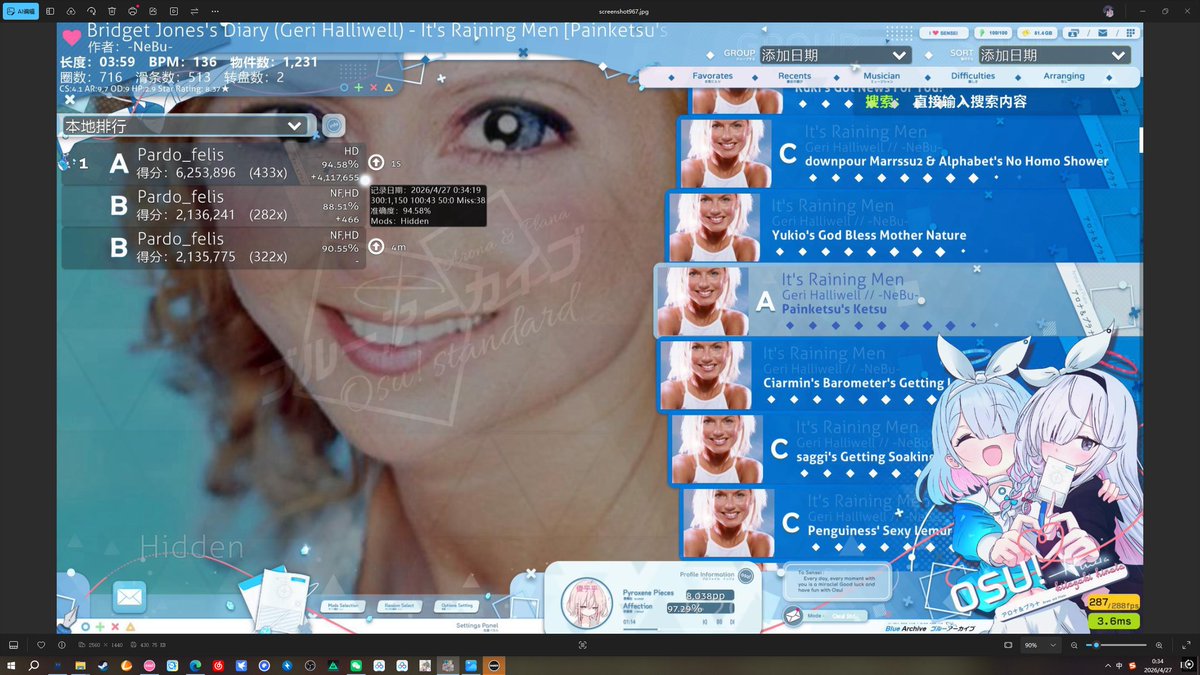Click the up-arrow icon beside 4m score

click(376, 246)
